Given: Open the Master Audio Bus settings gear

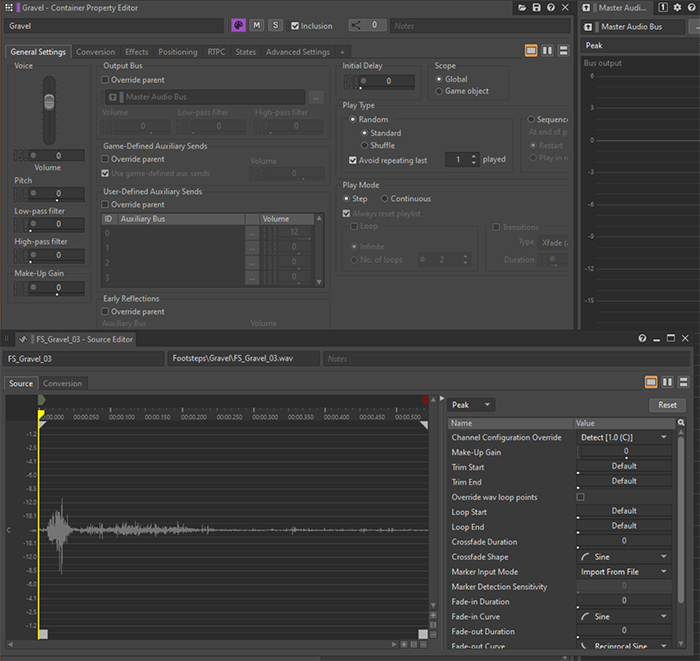Looking at the screenshot, I should click(x=677, y=8).
